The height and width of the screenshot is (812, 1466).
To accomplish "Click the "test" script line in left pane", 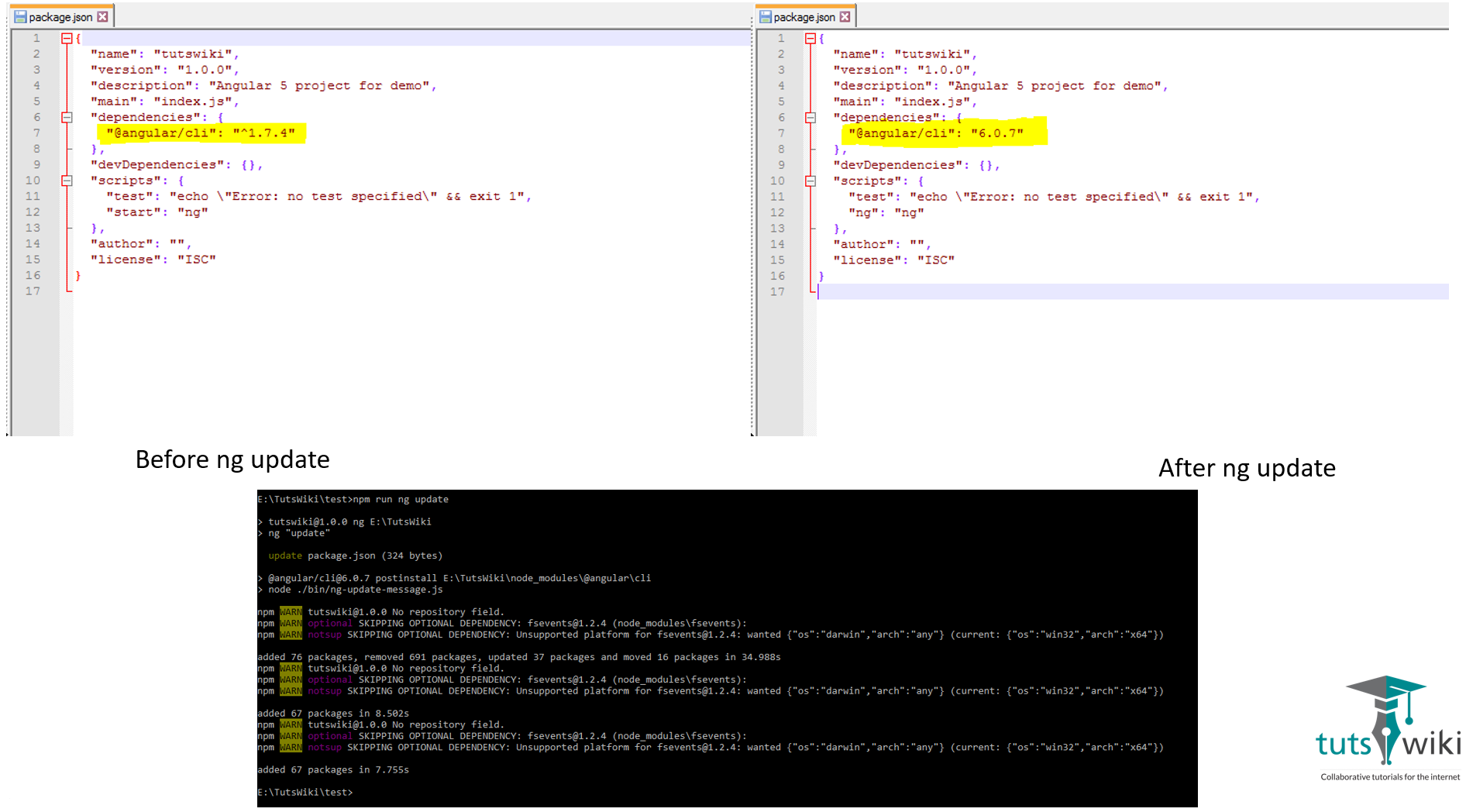I will point(319,197).
